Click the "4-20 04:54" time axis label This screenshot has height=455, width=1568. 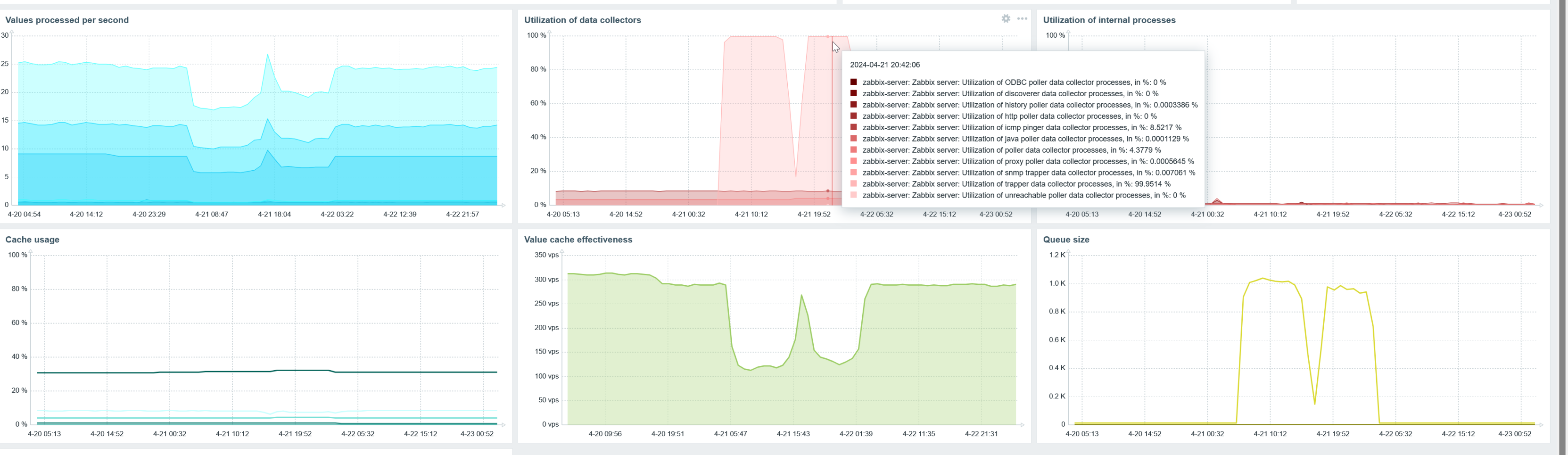click(x=25, y=215)
